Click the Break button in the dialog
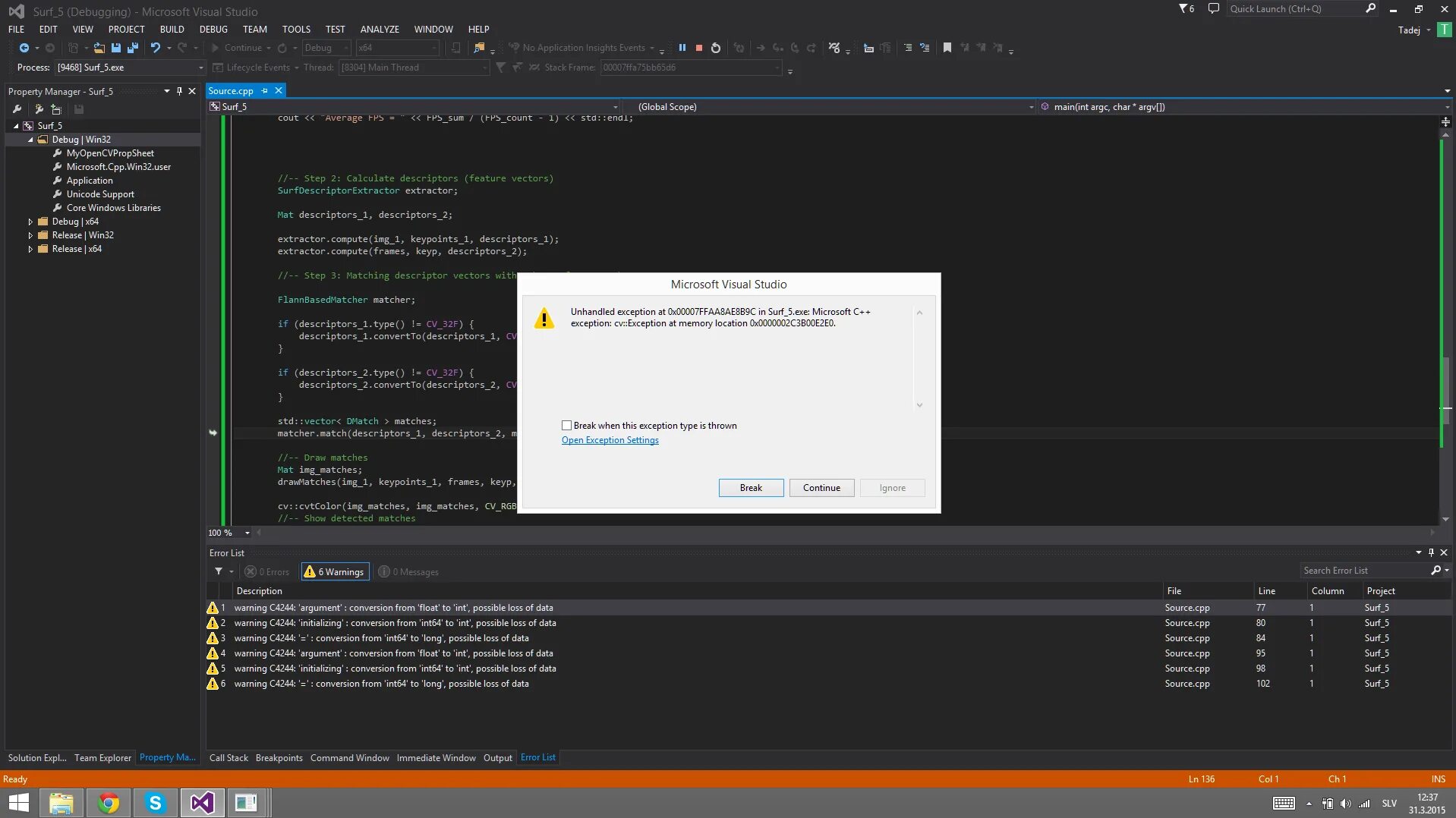This screenshot has width=1456, height=818. pyautogui.click(x=751, y=488)
